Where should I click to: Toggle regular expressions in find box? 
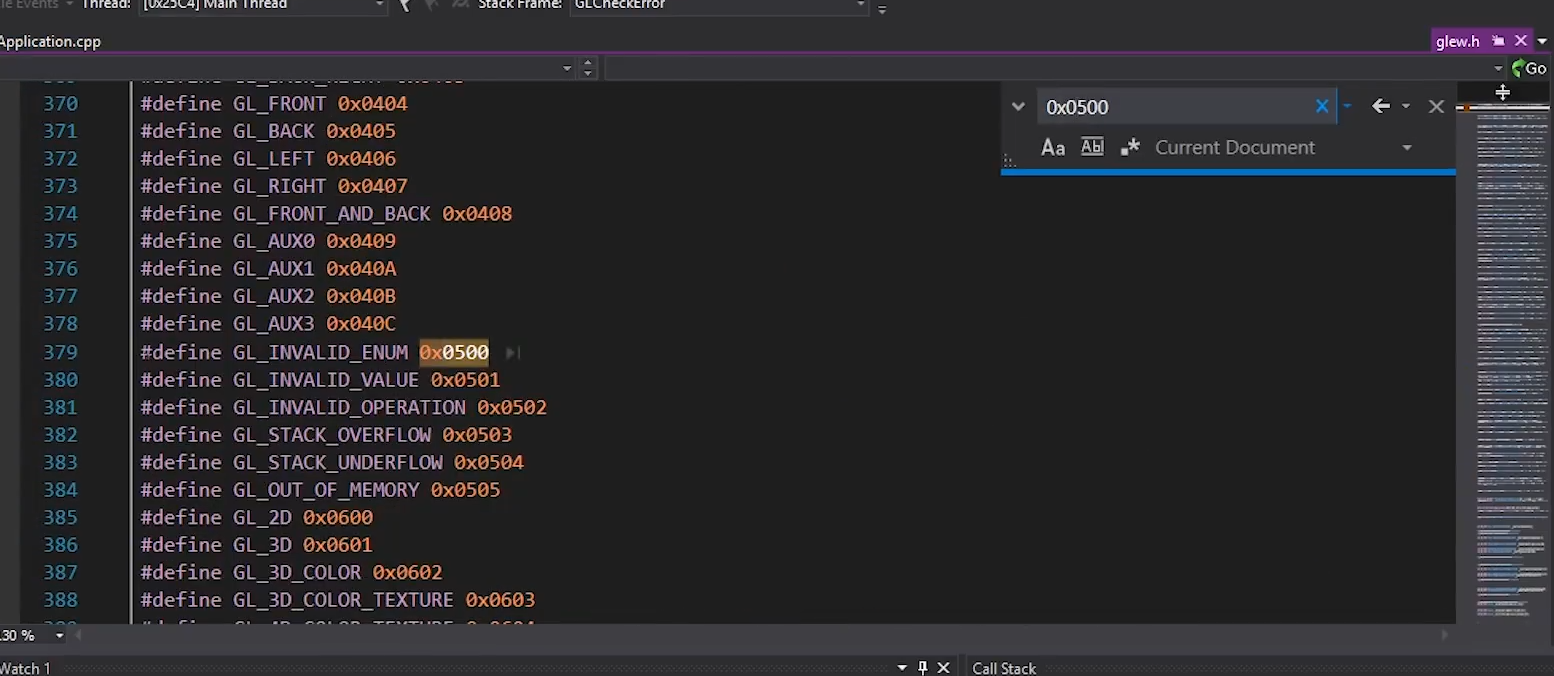click(x=1130, y=147)
